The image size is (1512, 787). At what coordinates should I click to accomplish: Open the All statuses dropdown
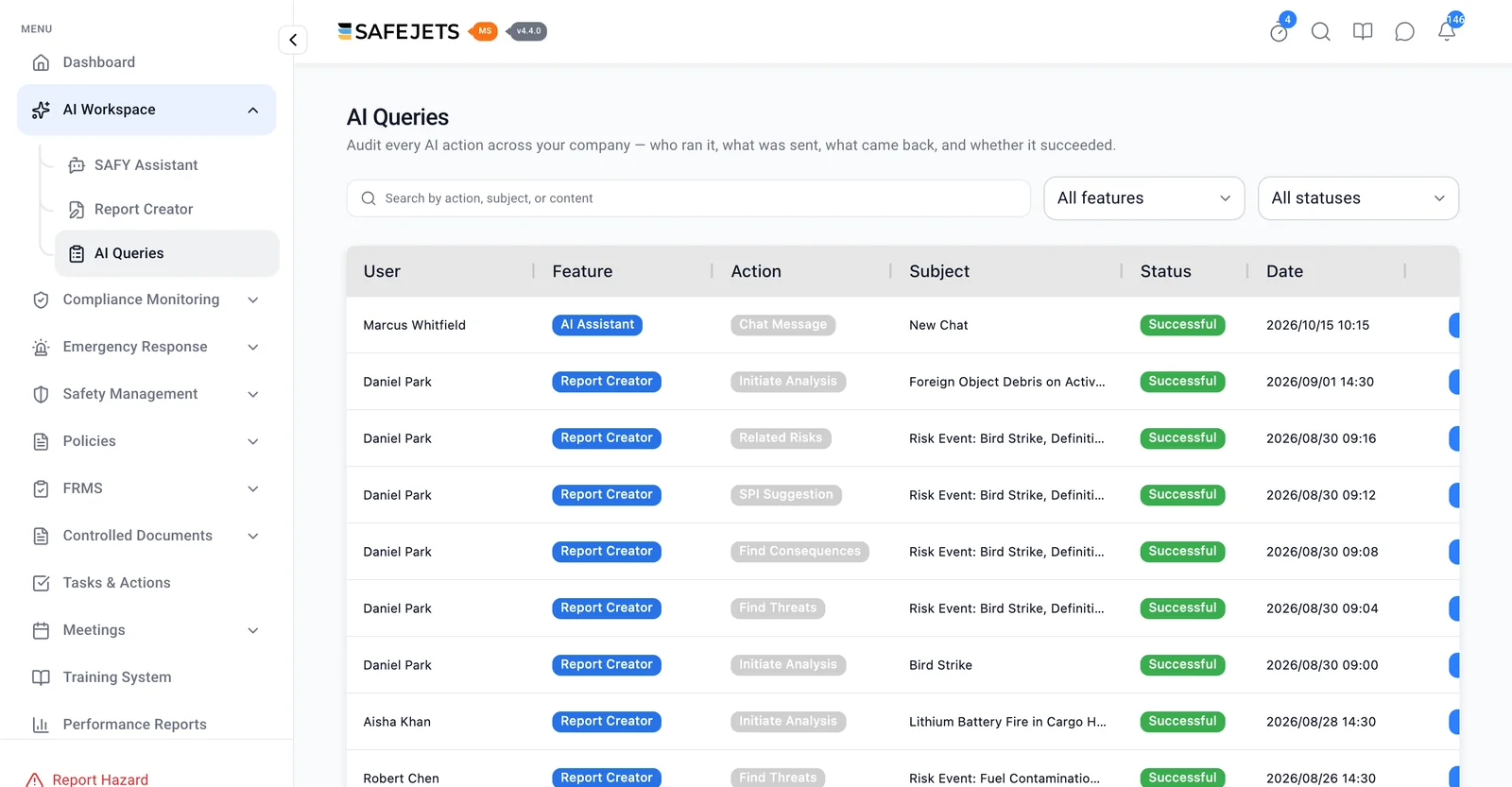[1358, 198]
